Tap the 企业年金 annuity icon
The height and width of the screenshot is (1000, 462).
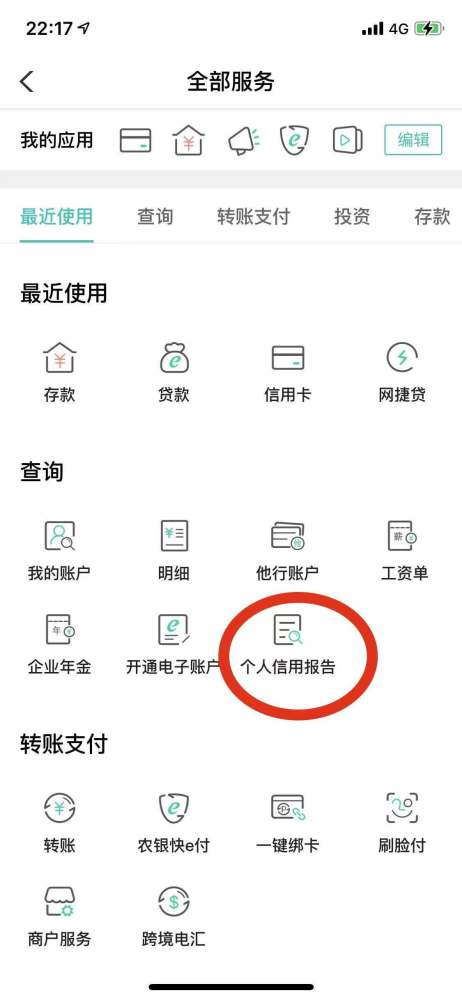pyautogui.click(x=59, y=630)
